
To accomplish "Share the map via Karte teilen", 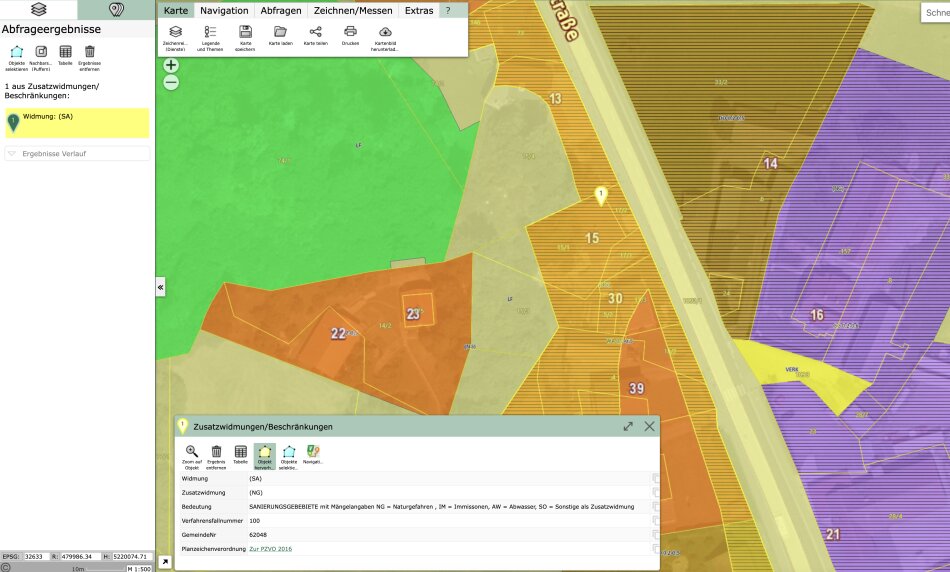I will 315,37.
